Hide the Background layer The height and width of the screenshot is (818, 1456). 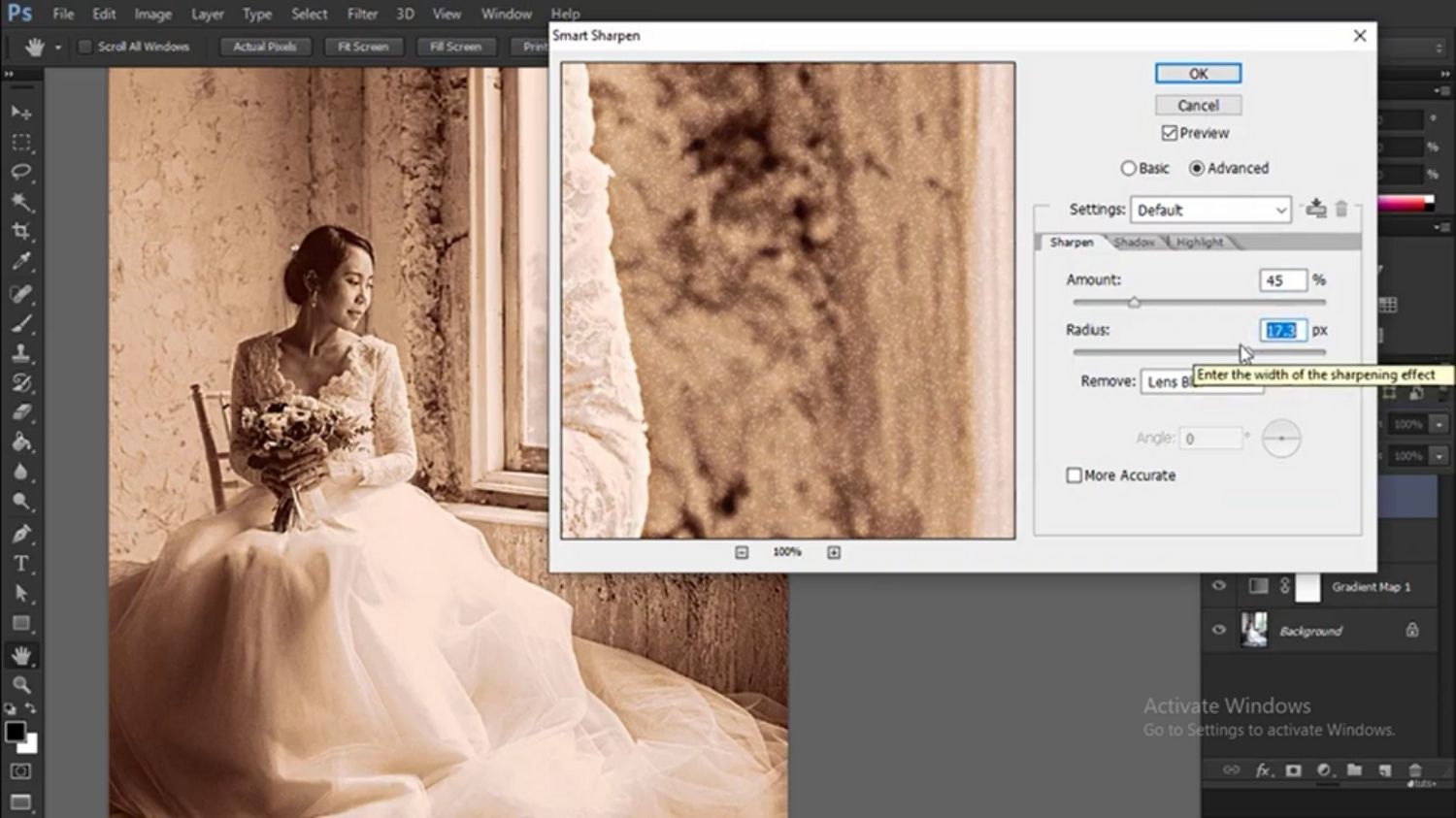pyautogui.click(x=1219, y=630)
